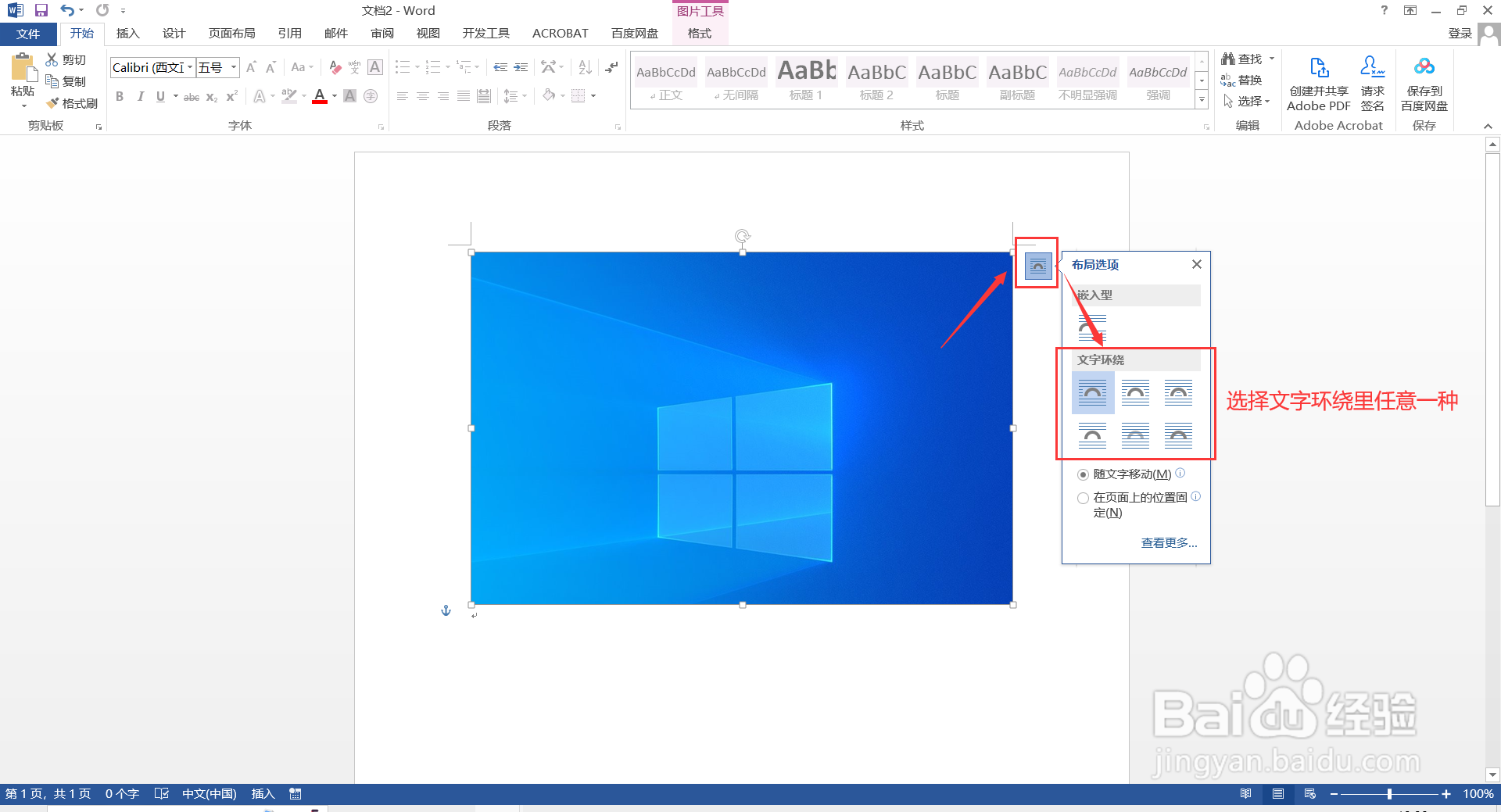Select the inline (嵌入型) layout icon
1501x812 pixels.
coord(1092,328)
